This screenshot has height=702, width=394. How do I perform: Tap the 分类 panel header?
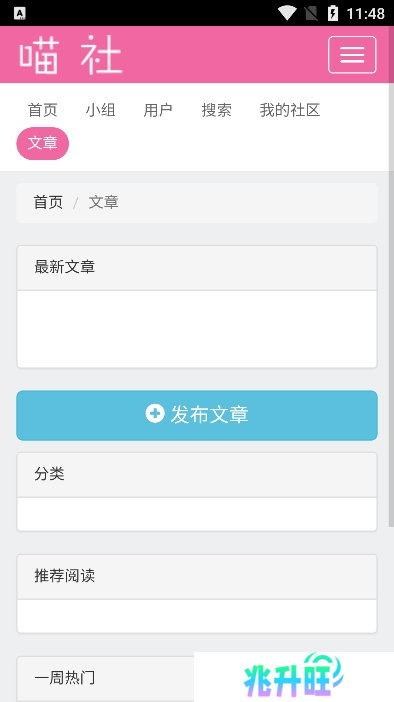coord(197,475)
